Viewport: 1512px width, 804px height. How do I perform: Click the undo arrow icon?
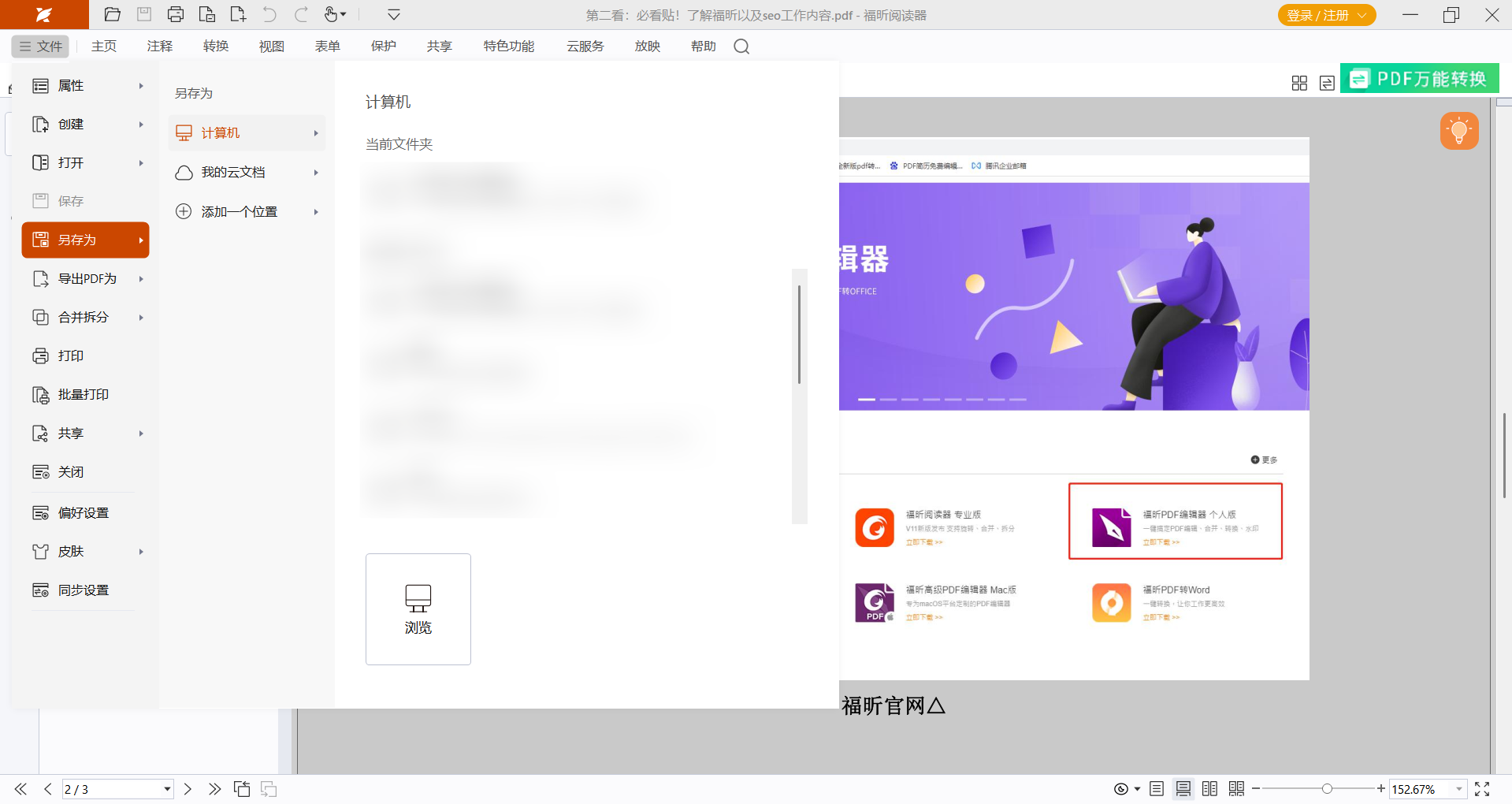[x=269, y=14]
